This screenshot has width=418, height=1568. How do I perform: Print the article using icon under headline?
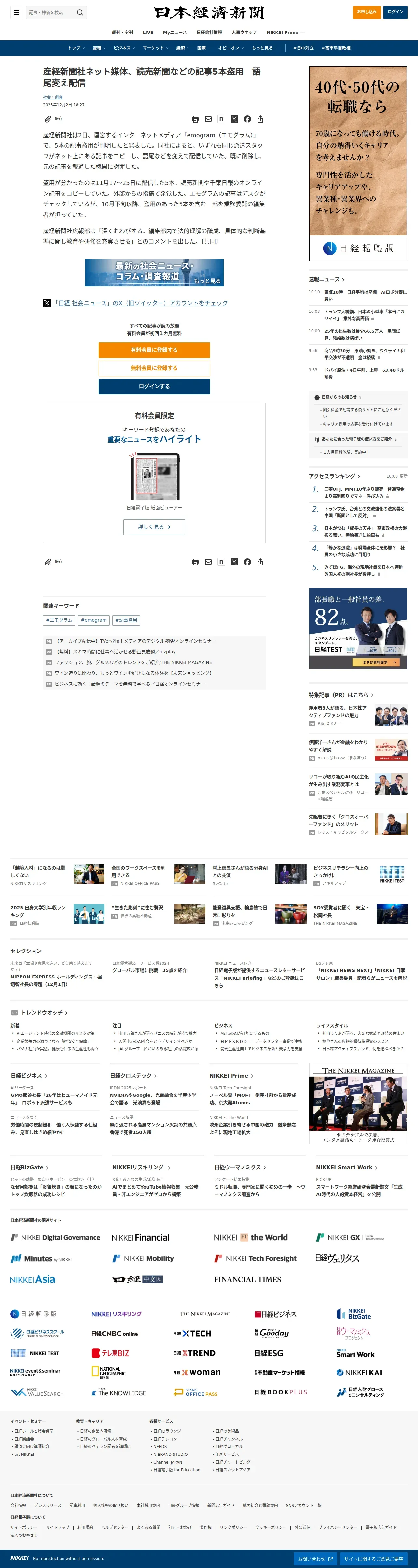(x=195, y=119)
